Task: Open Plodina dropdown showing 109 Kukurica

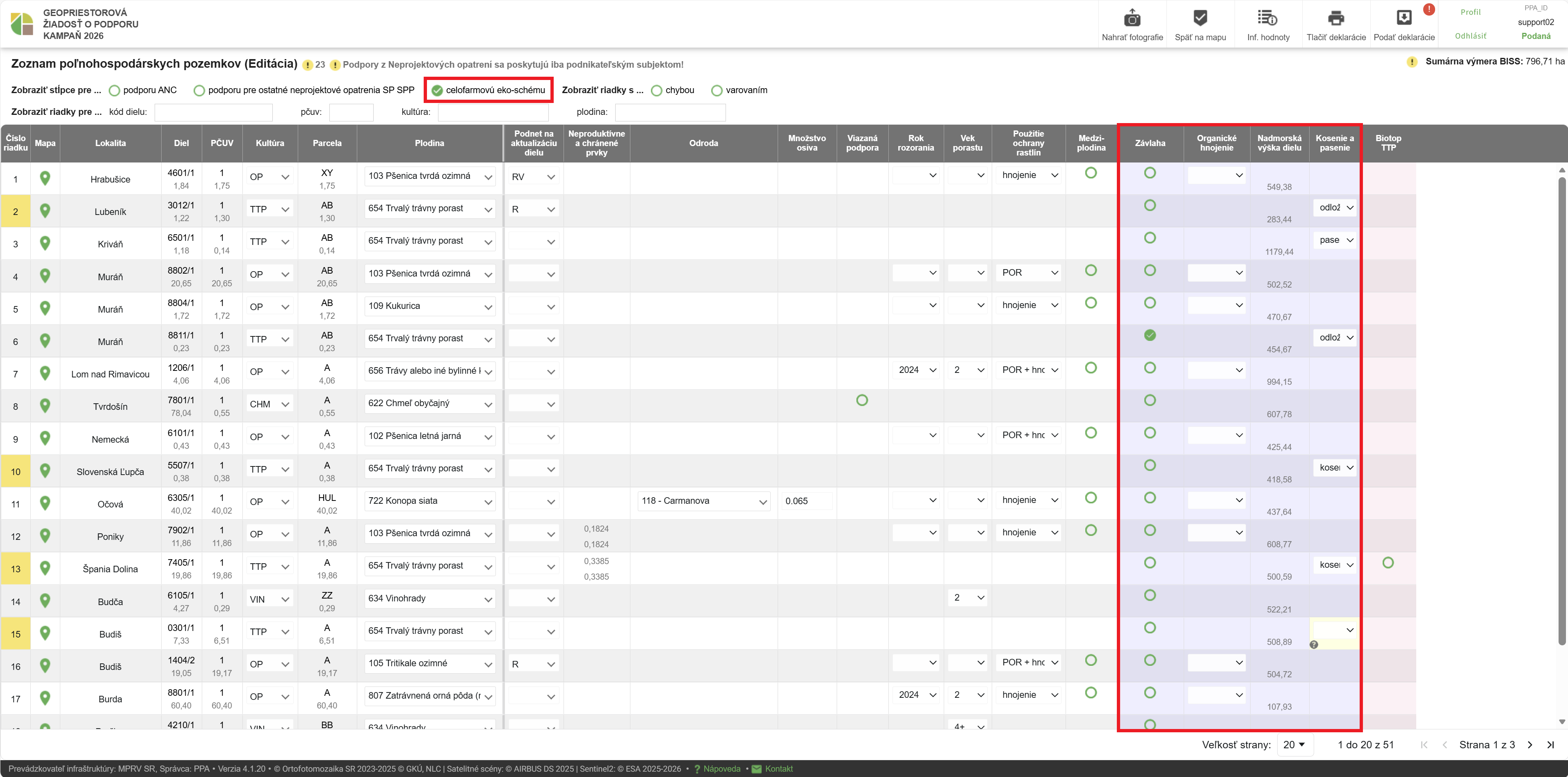Action: [429, 306]
